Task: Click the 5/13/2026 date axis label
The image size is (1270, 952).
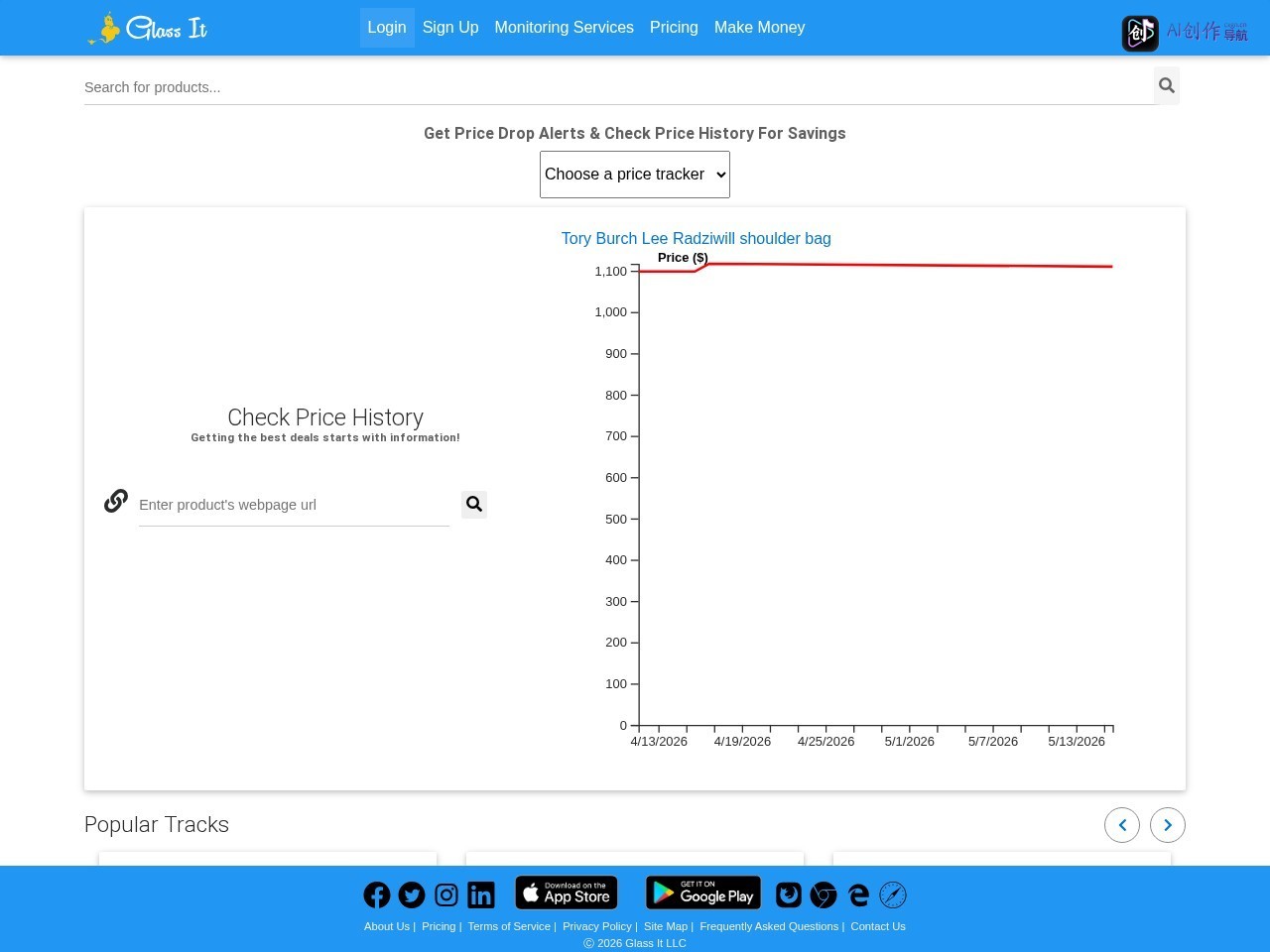Action: (1077, 742)
